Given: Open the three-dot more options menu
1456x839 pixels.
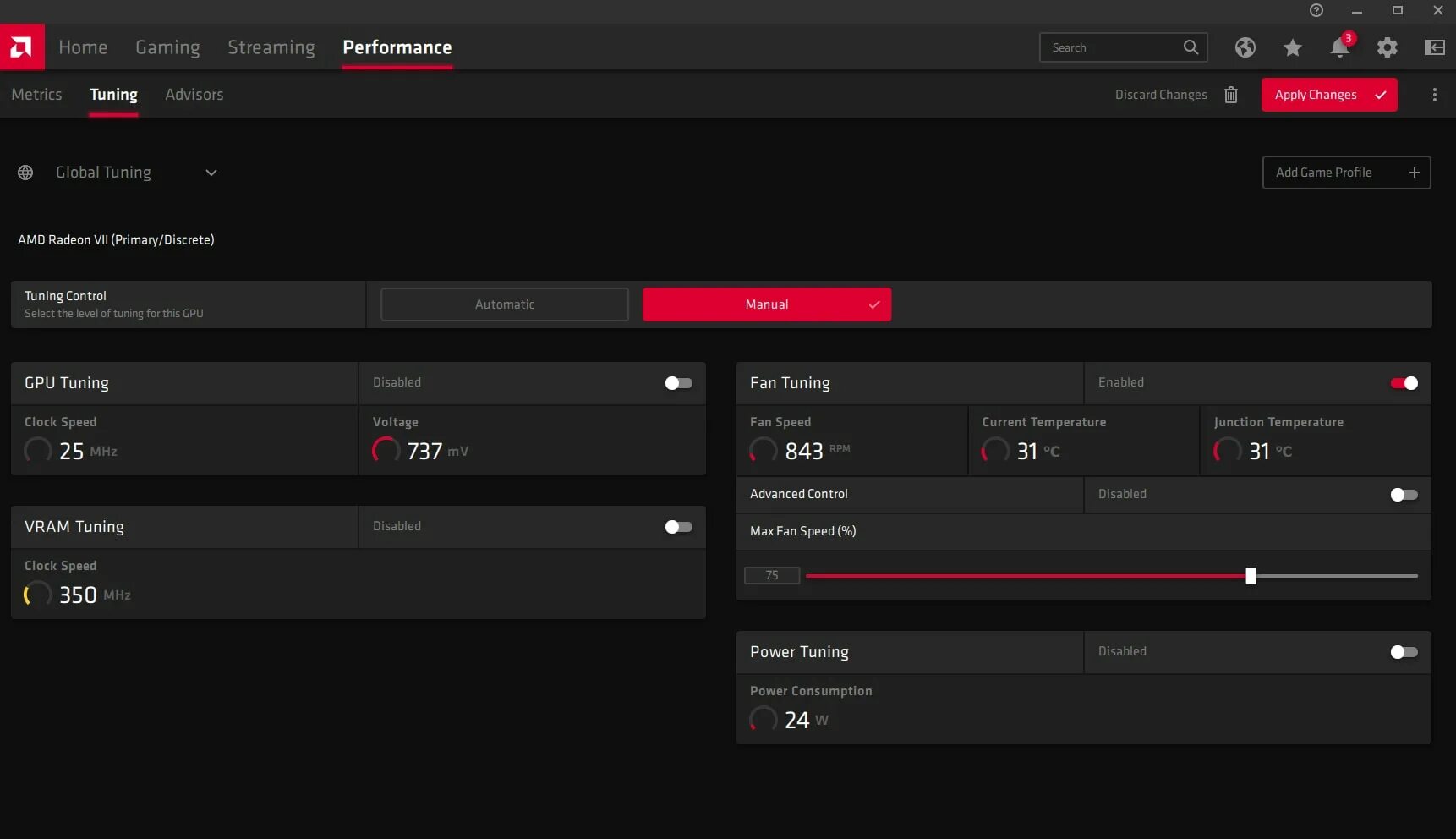Looking at the screenshot, I should tap(1435, 95).
